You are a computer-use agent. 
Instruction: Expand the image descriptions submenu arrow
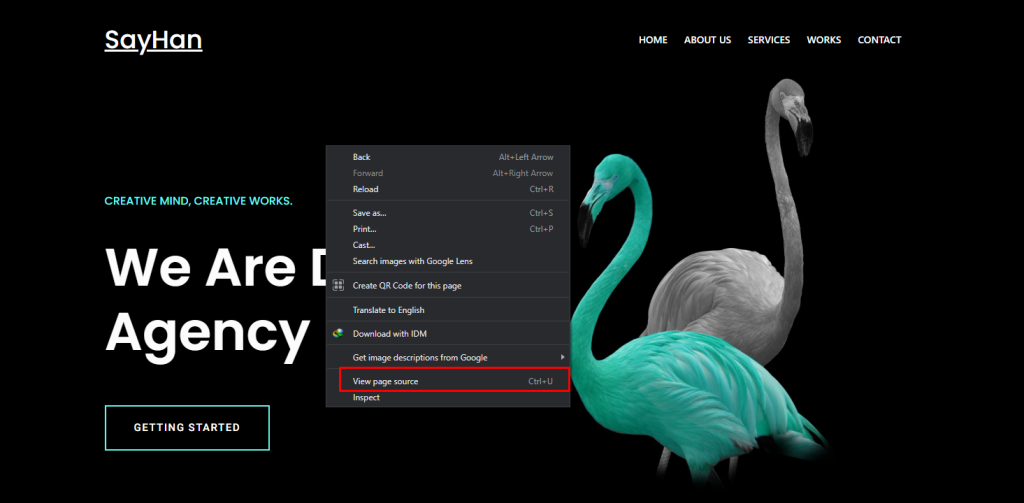pyautogui.click(x=562, y=357)
